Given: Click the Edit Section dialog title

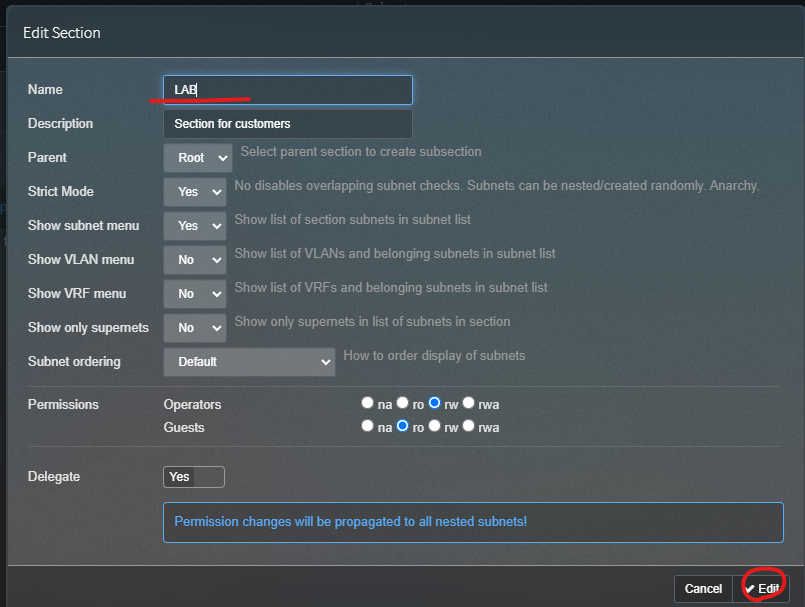Looking at the screenshot, I should click(62, 33).
